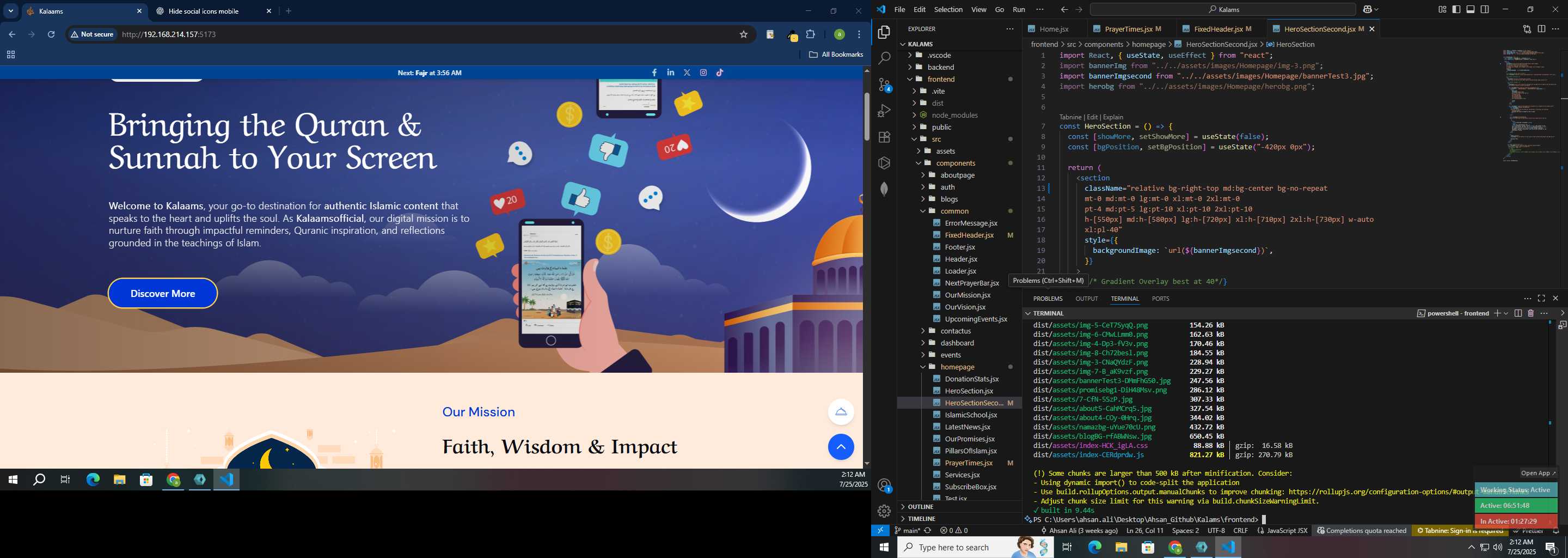
Task: Click Open App on the status overlay
Action: [x=1538, y=474]
